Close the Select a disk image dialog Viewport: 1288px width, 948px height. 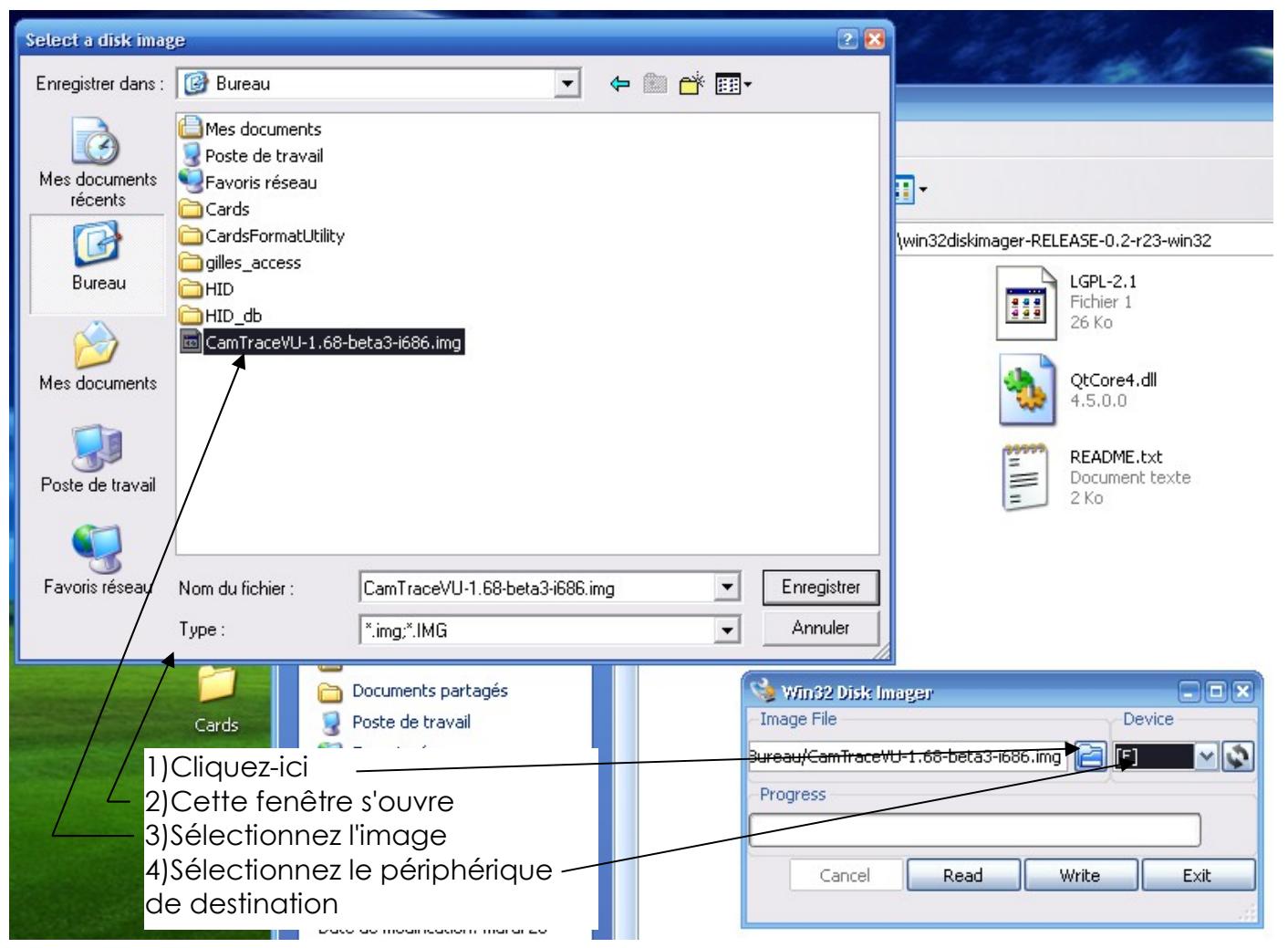point(874,39)
